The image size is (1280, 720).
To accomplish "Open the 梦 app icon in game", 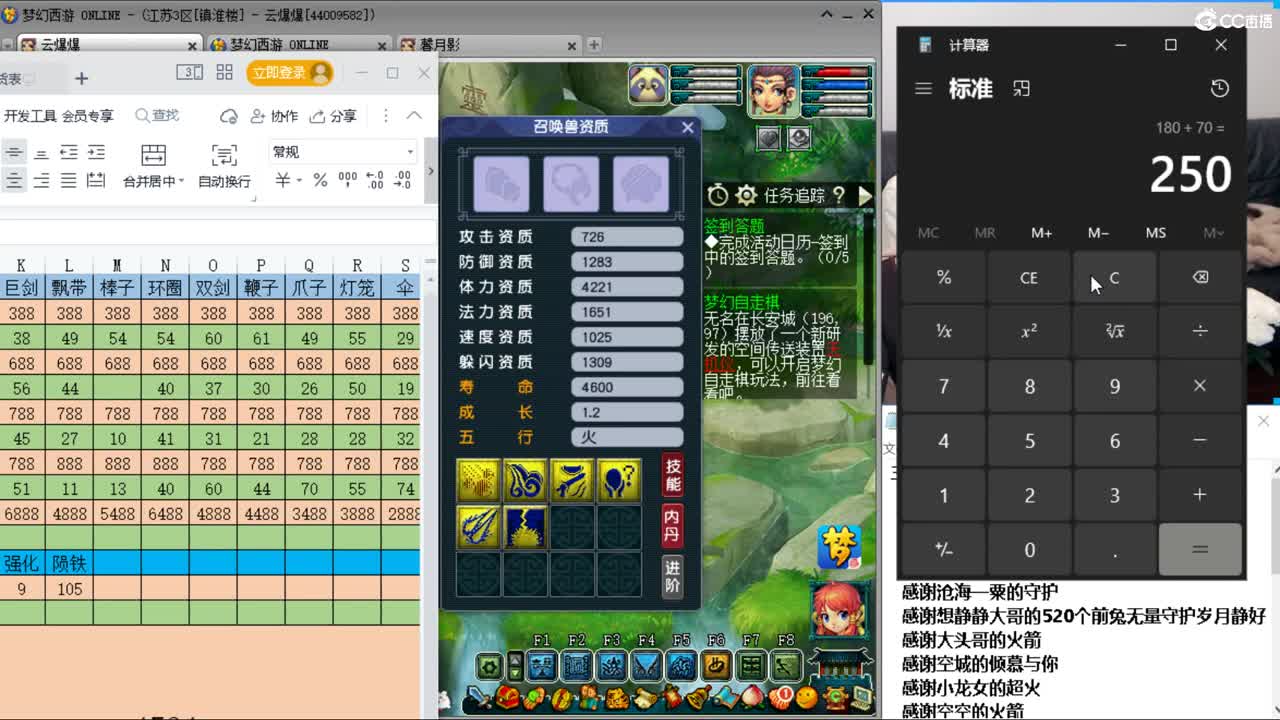I will tap(838, 547).
